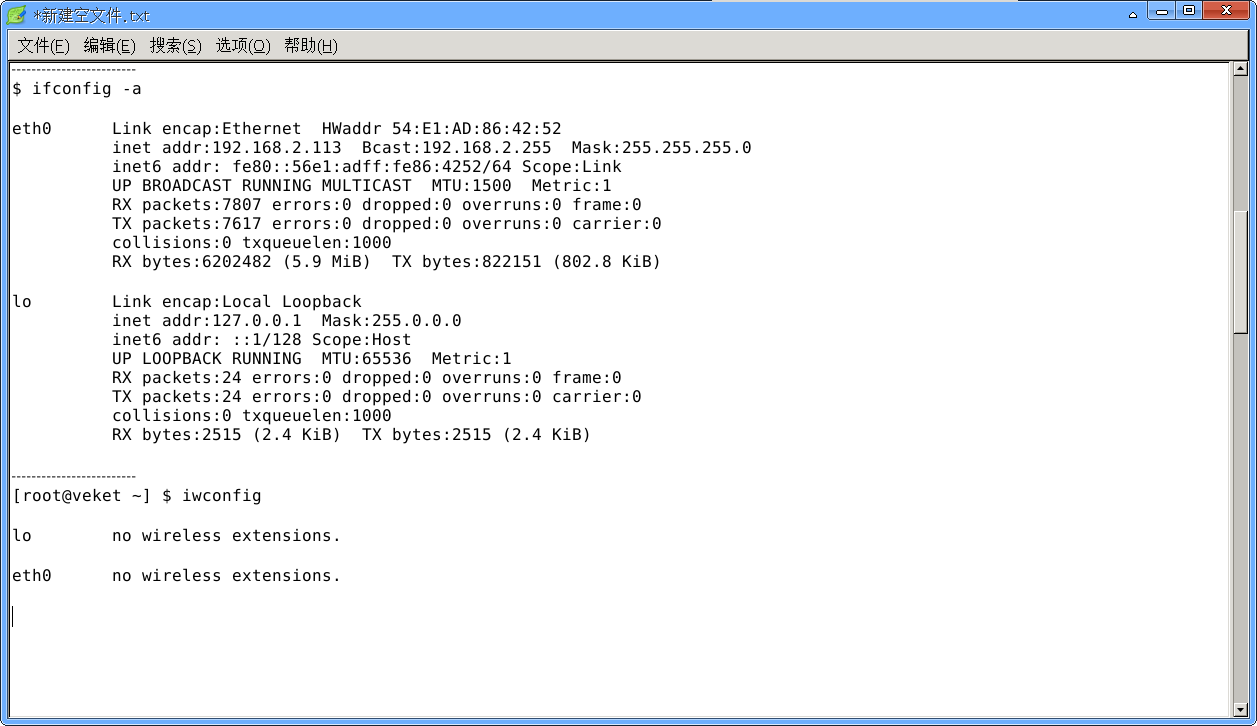Click the text "TX bytes:2515 (2.4 KiB)"
The height and width of the screenshot is (726, 1257).
[x=477, y=435]
